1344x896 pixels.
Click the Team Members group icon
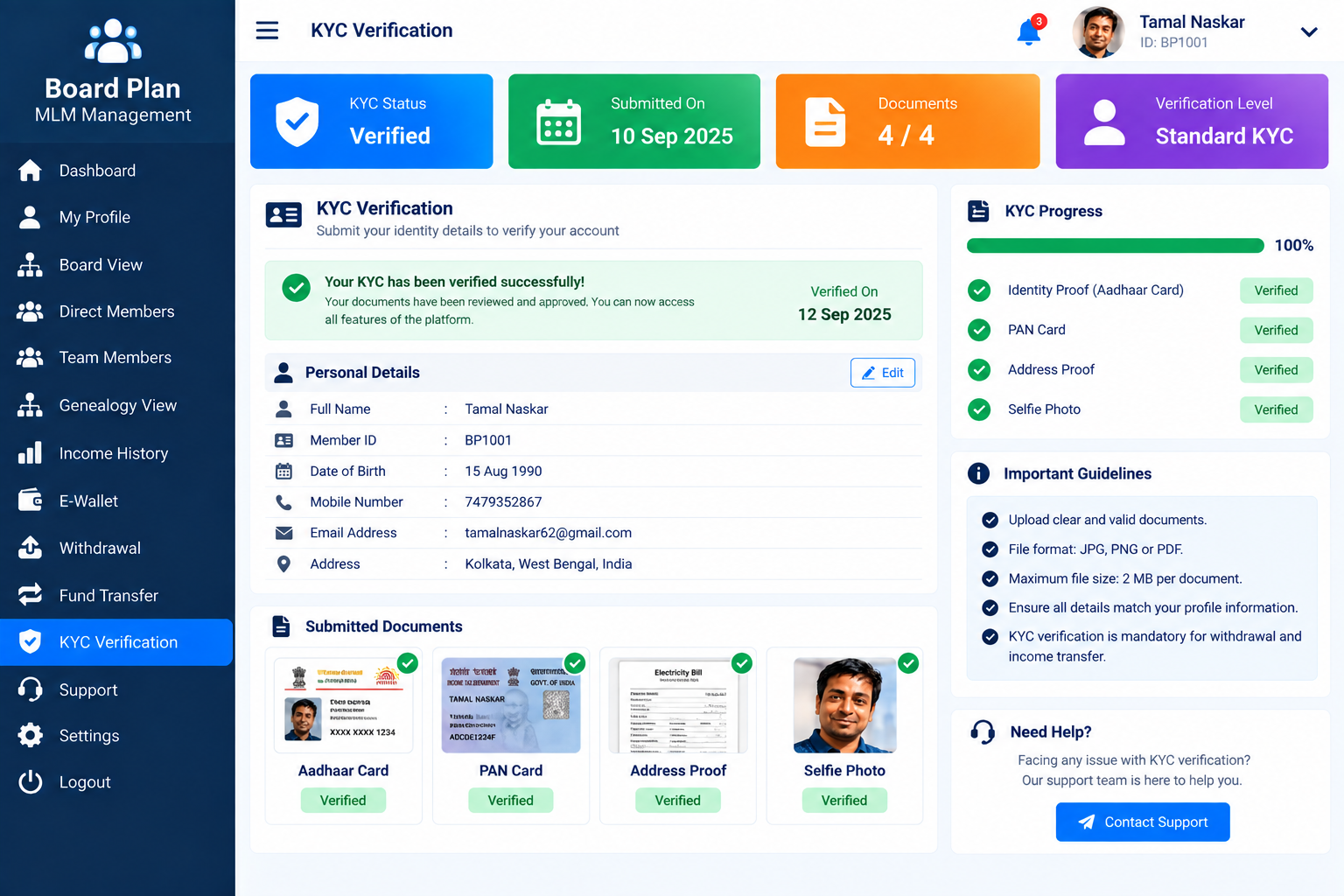pos(30,357)
